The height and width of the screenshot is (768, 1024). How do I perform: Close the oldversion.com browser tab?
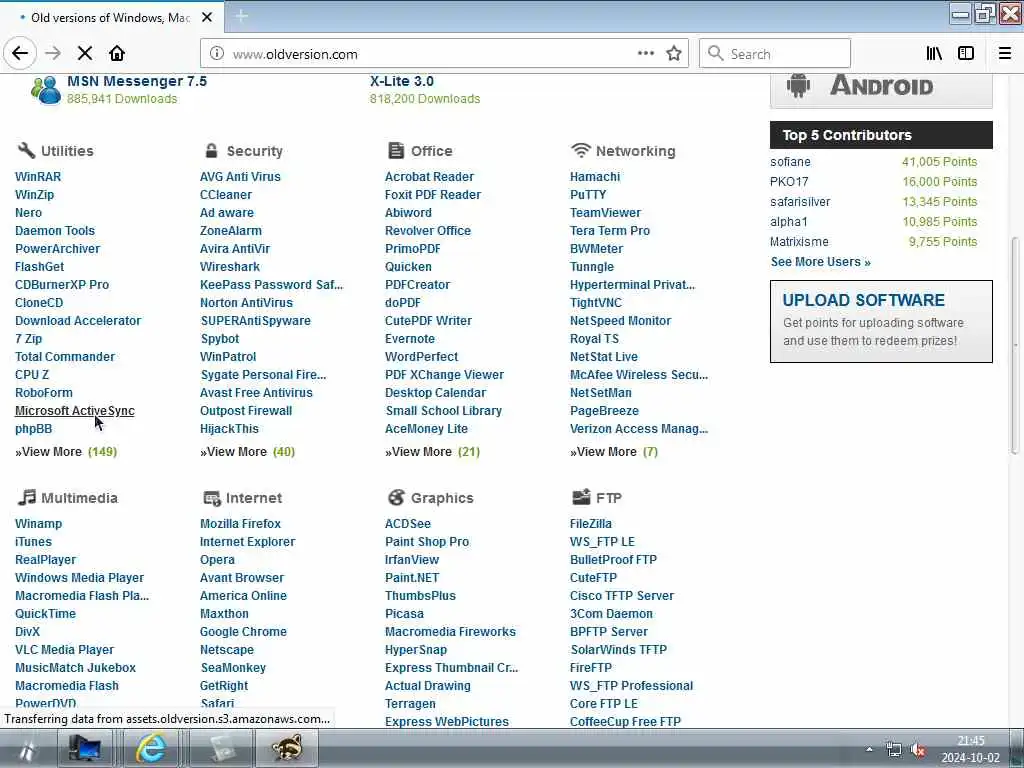(207, 18)
